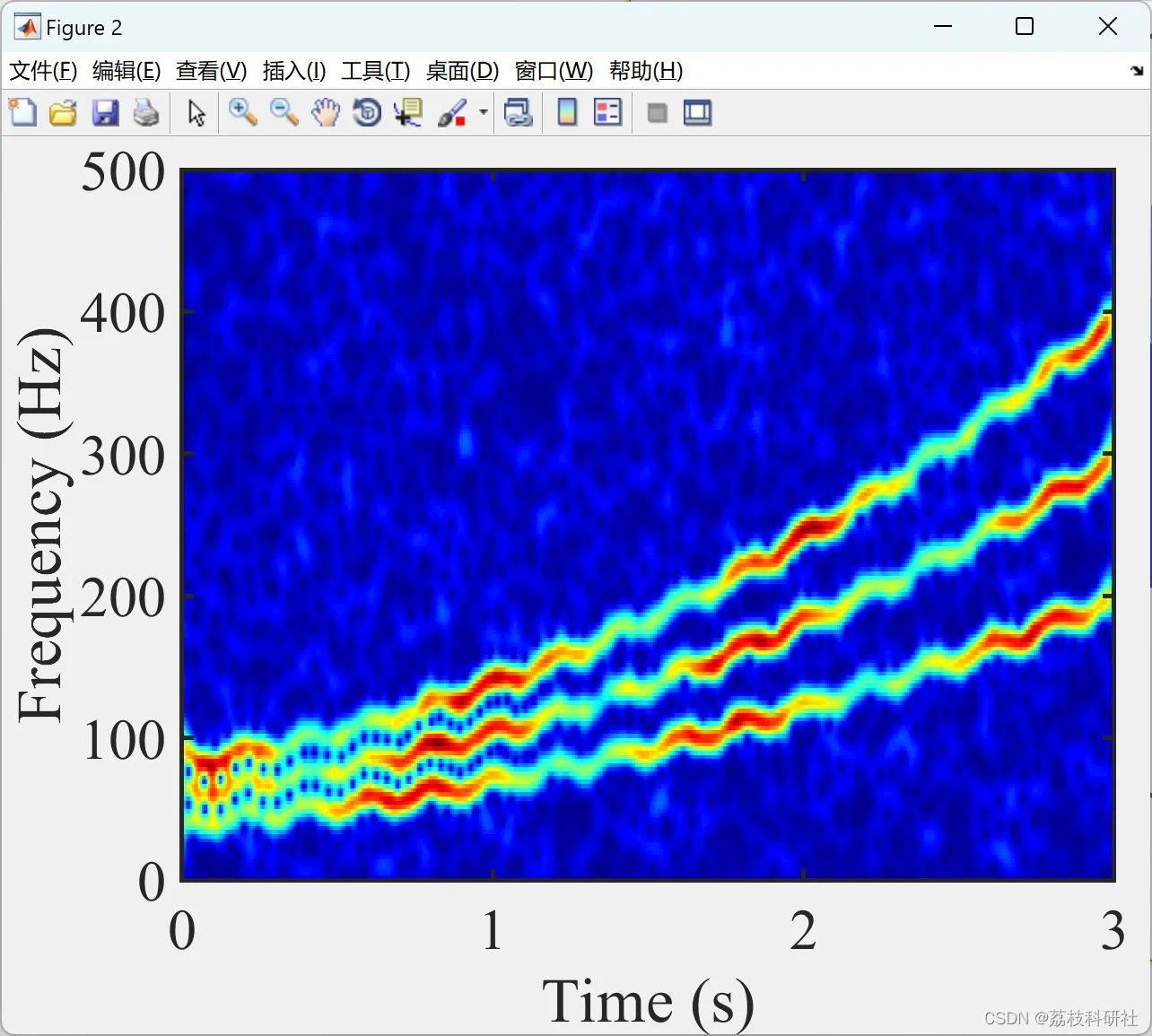Image resolution: width=1152 pixels, height=1036 pixels.
Task: Select the Pan hand tool
Action: 326,113
